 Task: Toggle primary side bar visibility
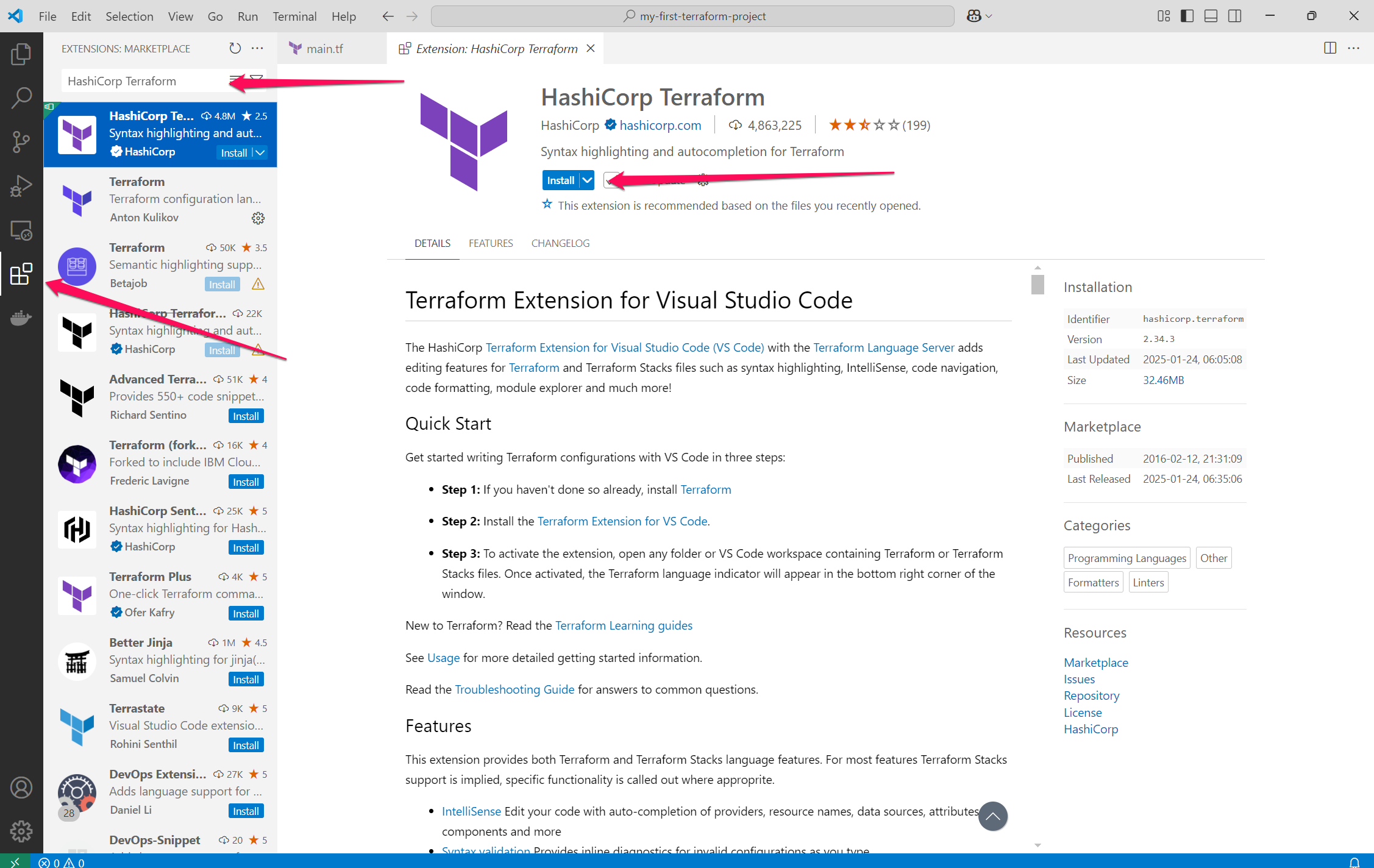click(1187, 16)
